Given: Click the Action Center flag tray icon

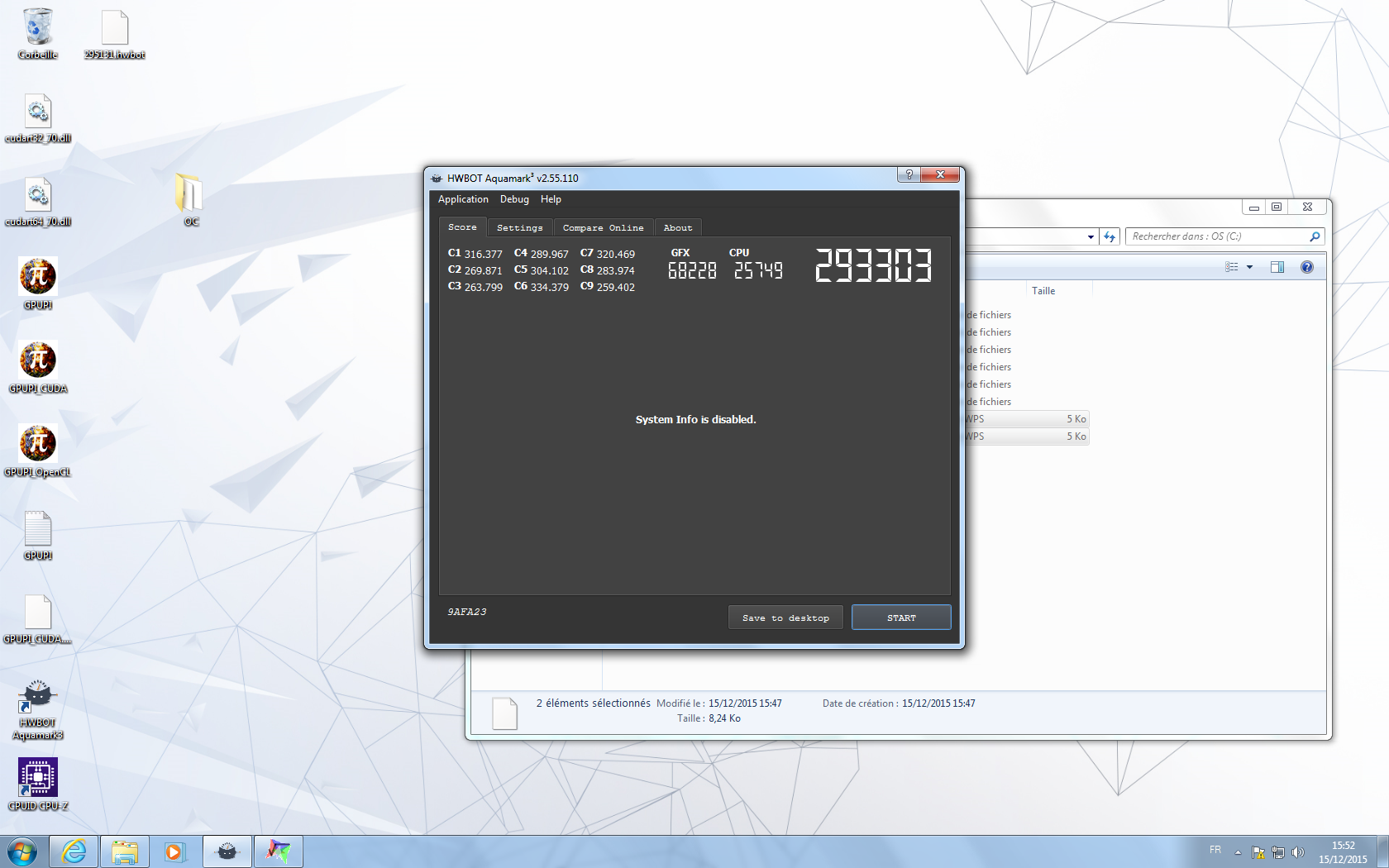Looking at the screenshot, I should pos(1258,852).
